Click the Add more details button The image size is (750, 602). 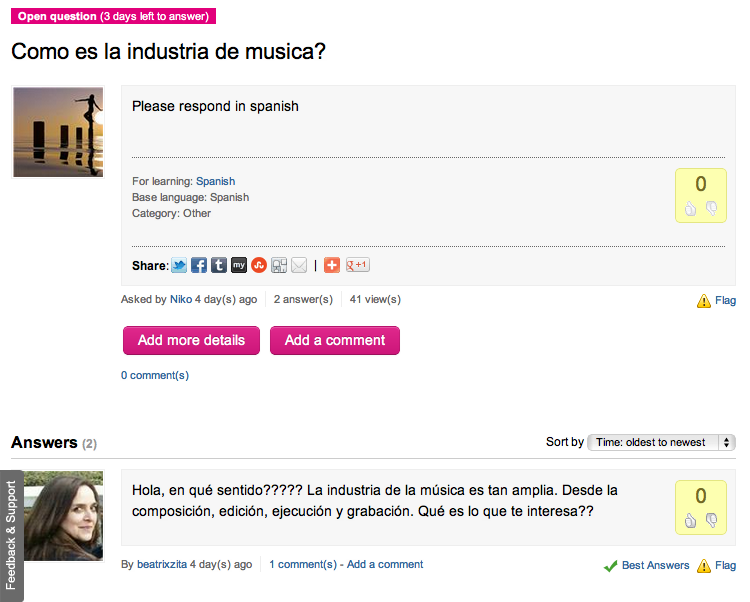191,340
